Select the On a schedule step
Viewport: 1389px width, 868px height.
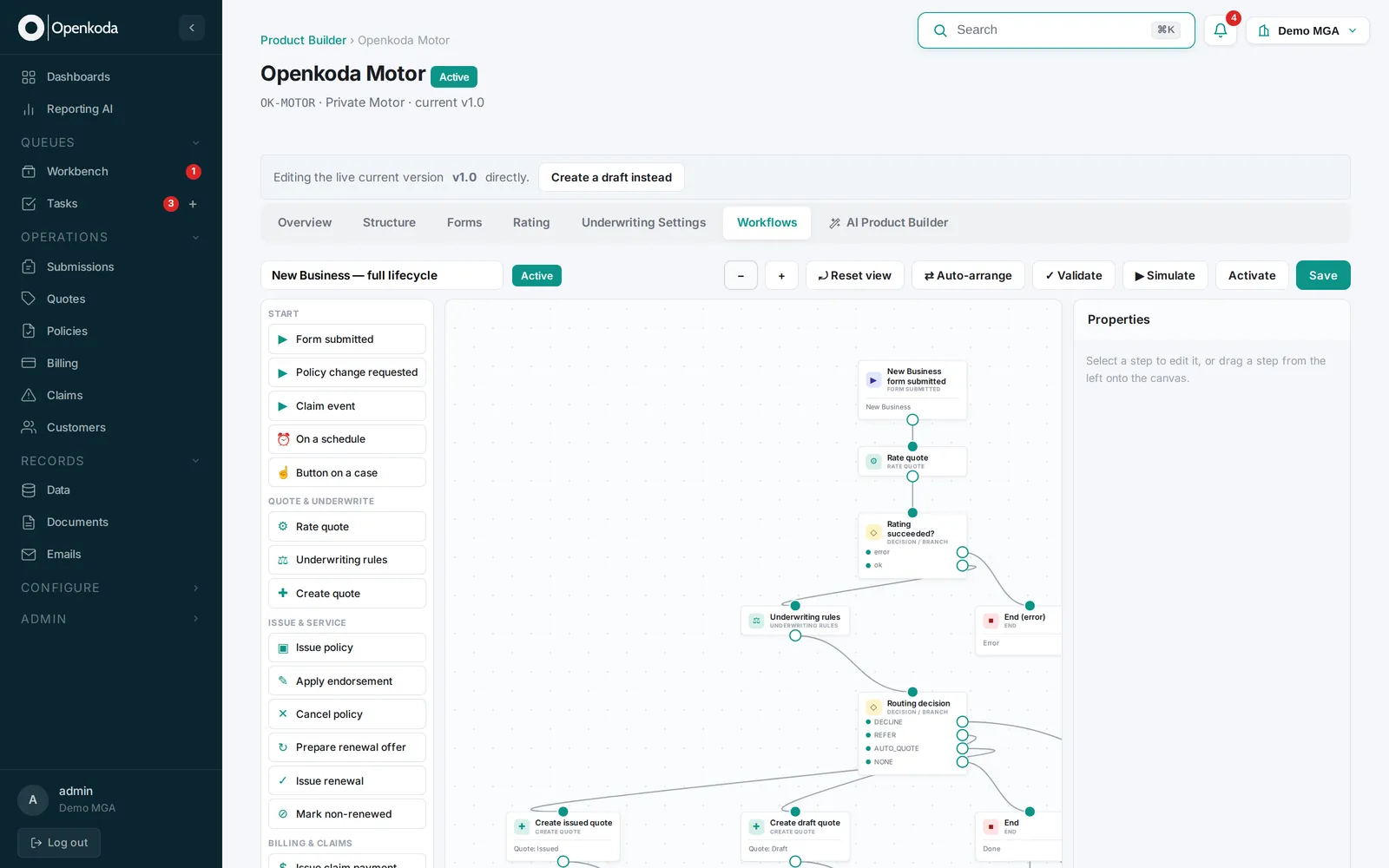(x=347, y=439)
